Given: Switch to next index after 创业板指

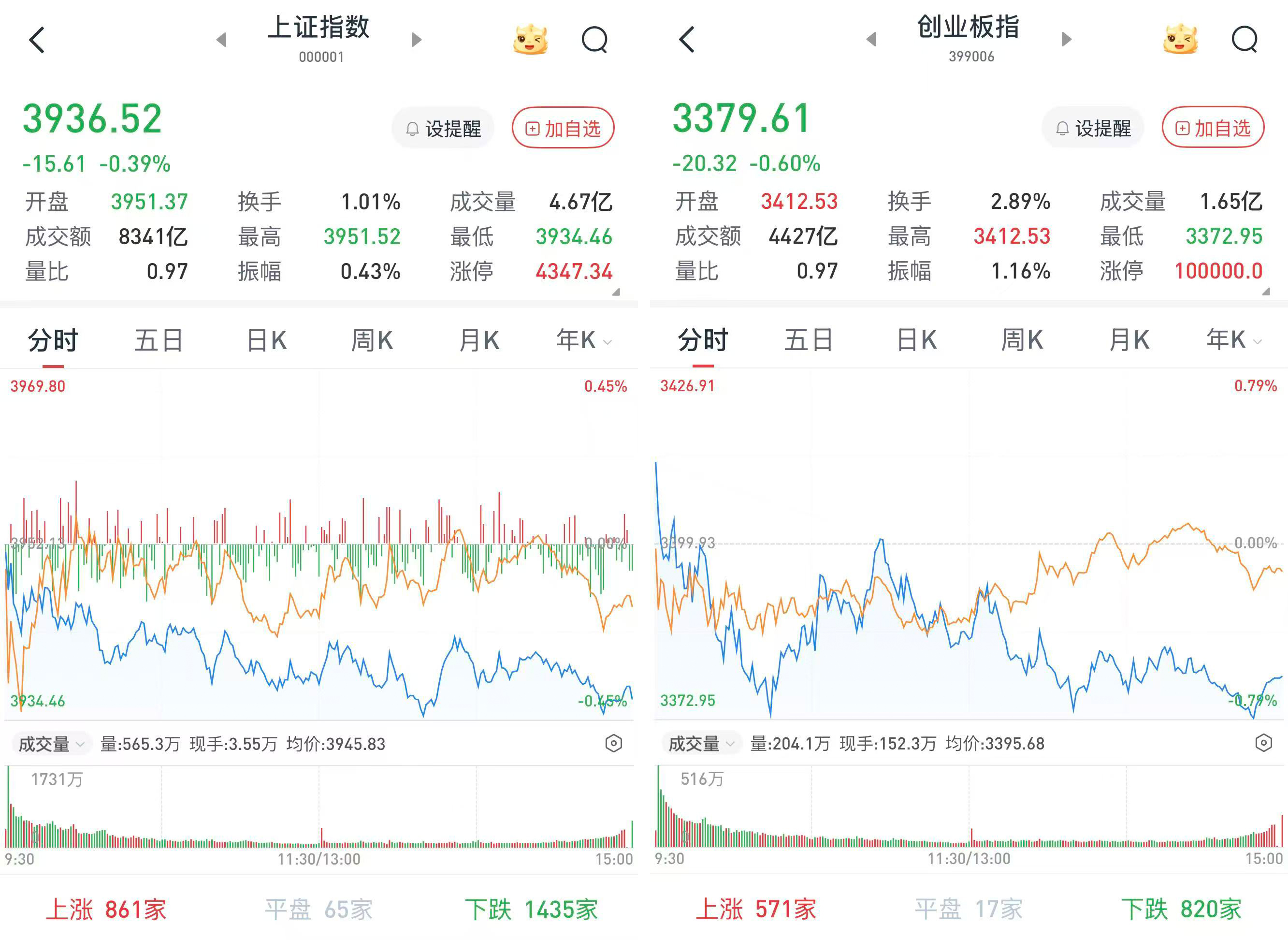Looking at the screenshot, I should [1066, 39].
